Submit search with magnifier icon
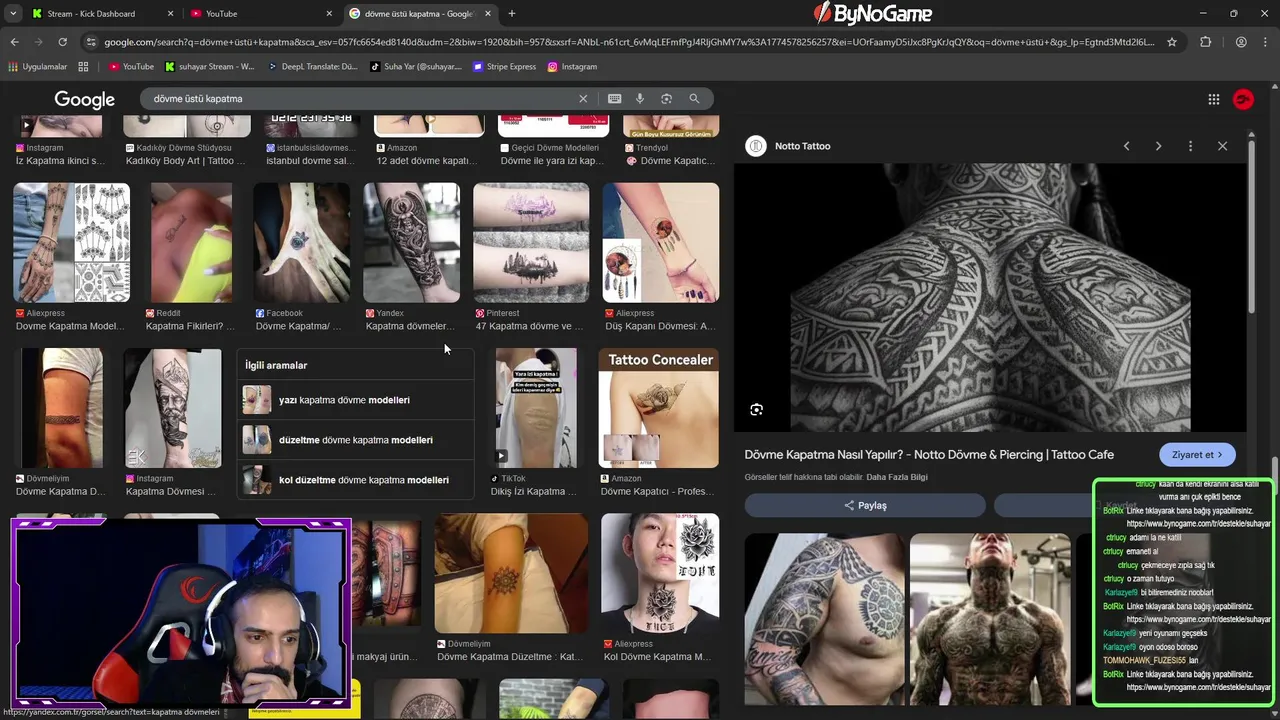The height and width of the screenshot is (720, 1280). click(x=694, y=99)
